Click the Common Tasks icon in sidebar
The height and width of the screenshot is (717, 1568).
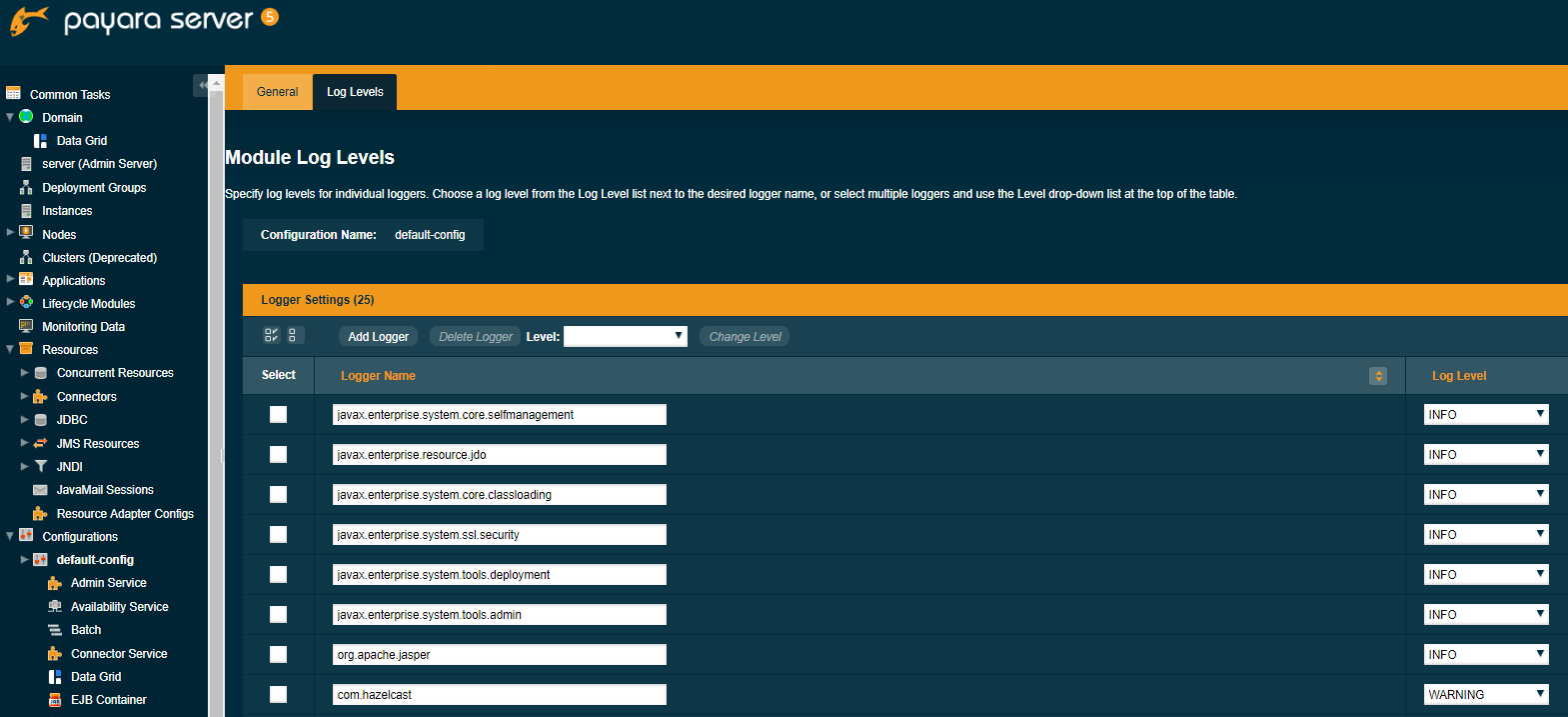point(14,94)
